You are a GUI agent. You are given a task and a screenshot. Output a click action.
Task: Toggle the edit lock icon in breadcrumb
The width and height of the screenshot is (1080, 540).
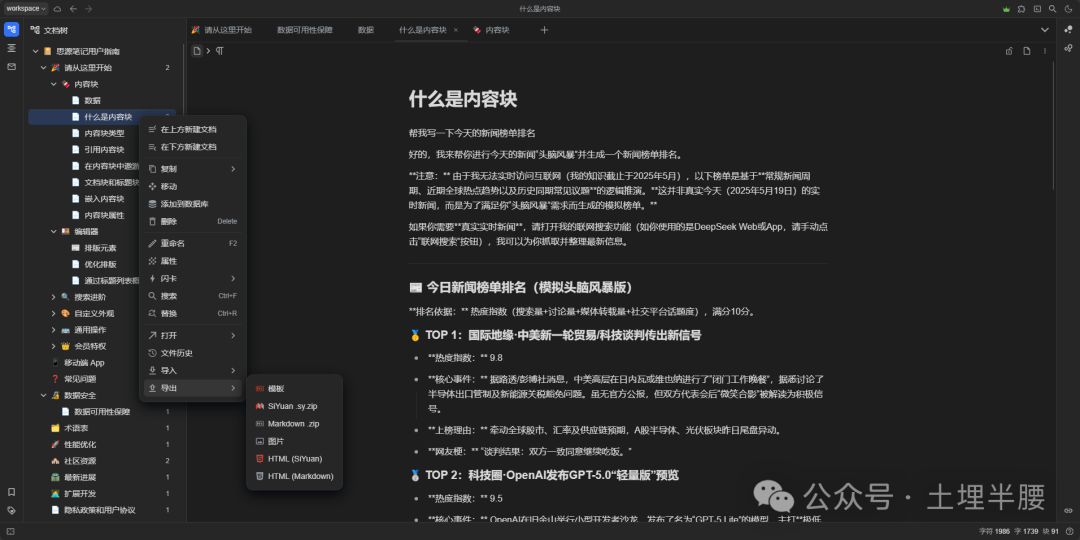(x=1009, y=51)
